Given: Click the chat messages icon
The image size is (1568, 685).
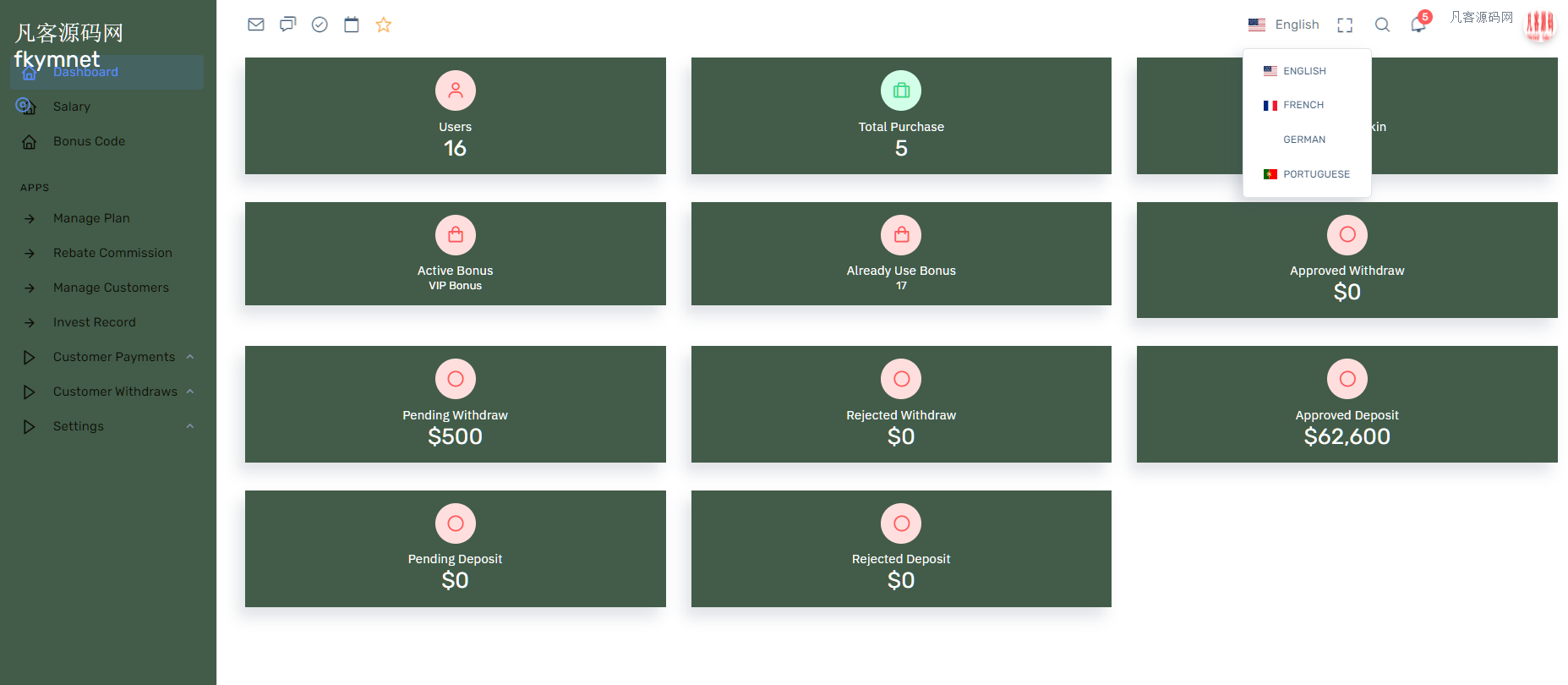Looking at the screenshot, I should coord(288,25).
